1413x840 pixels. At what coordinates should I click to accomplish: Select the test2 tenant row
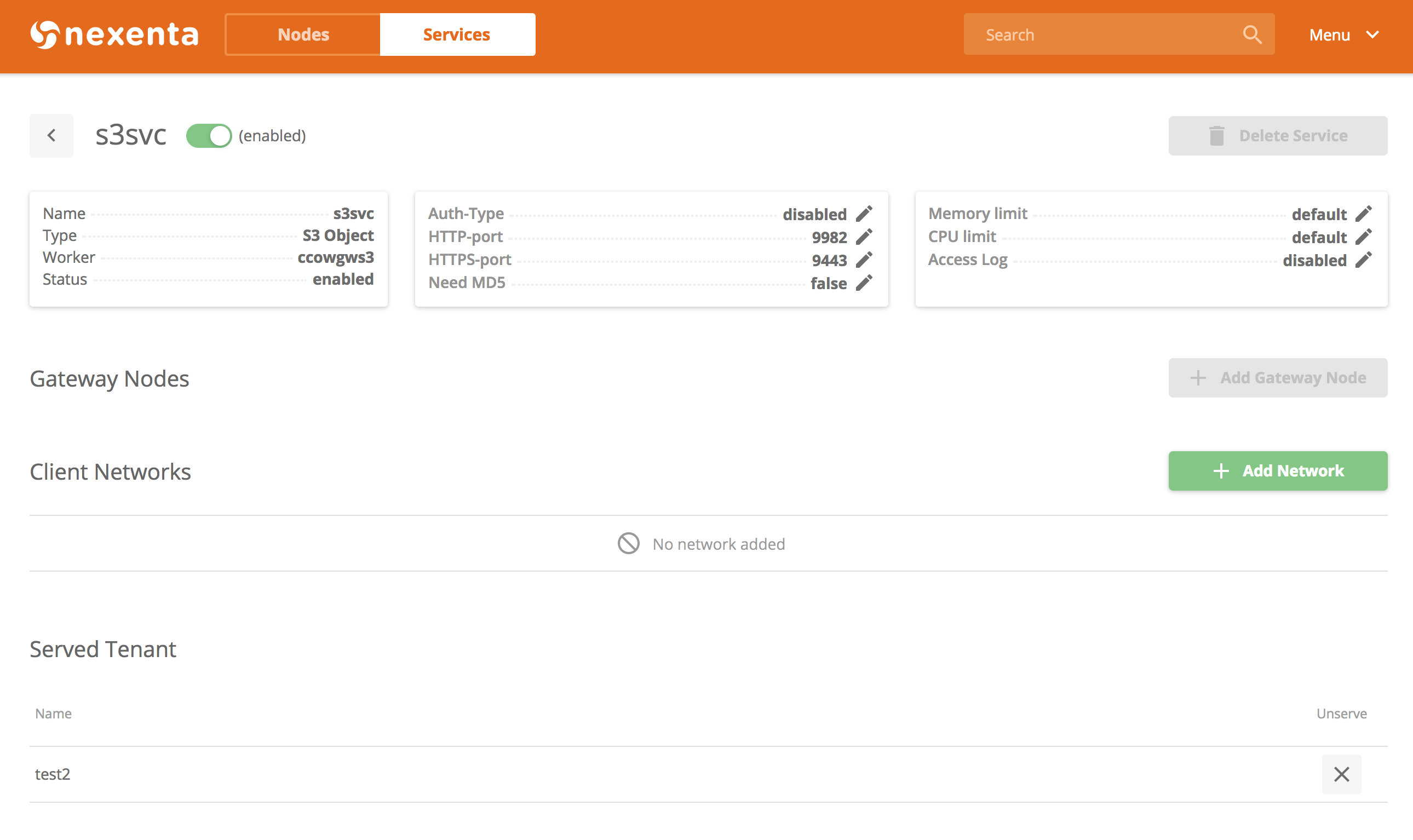point(53,774)
